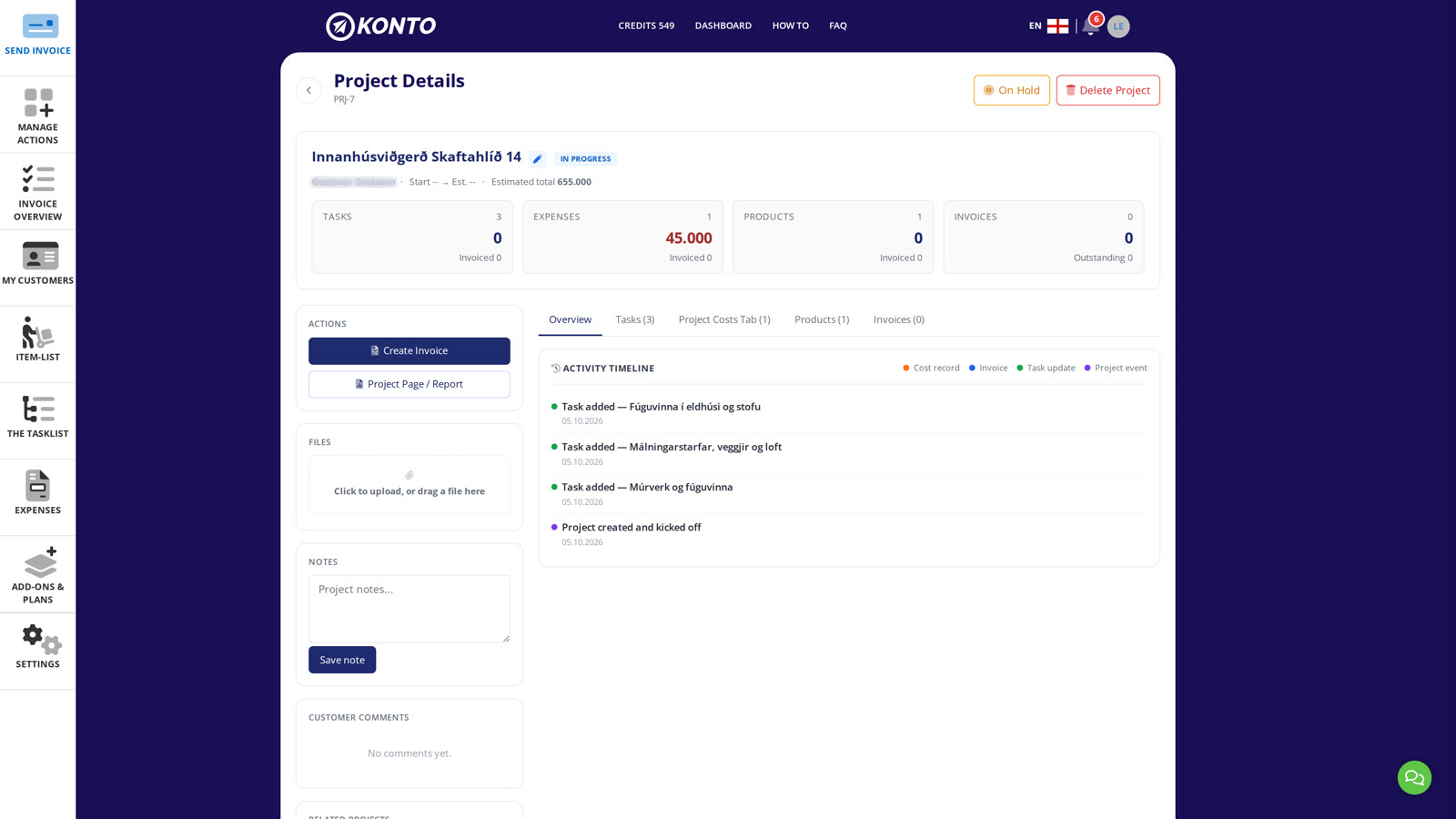Click the Konto logo

[x=381, y=26]
